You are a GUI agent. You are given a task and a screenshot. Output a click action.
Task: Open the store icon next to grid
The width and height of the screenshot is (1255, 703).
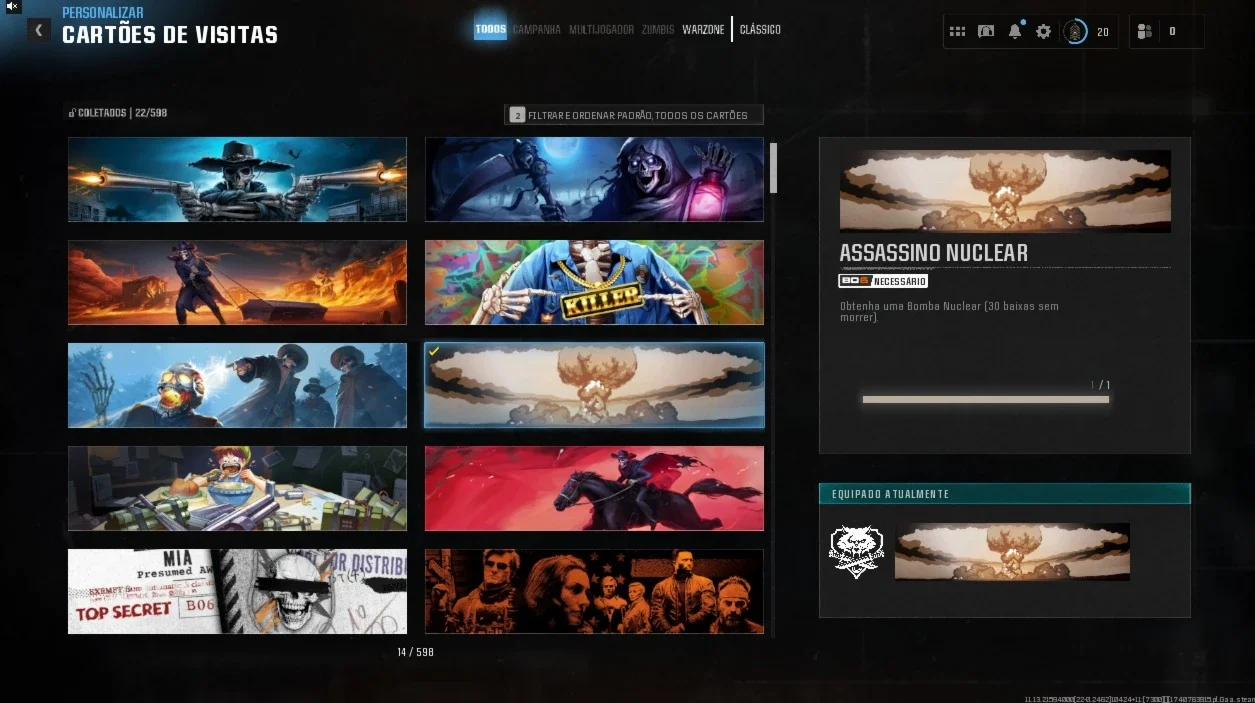pos(986,31)
